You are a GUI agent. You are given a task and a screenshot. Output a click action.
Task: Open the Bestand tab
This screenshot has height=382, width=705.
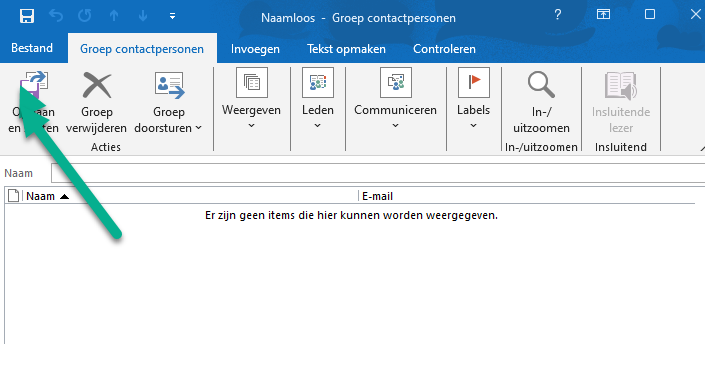click(x=32, y=48)
